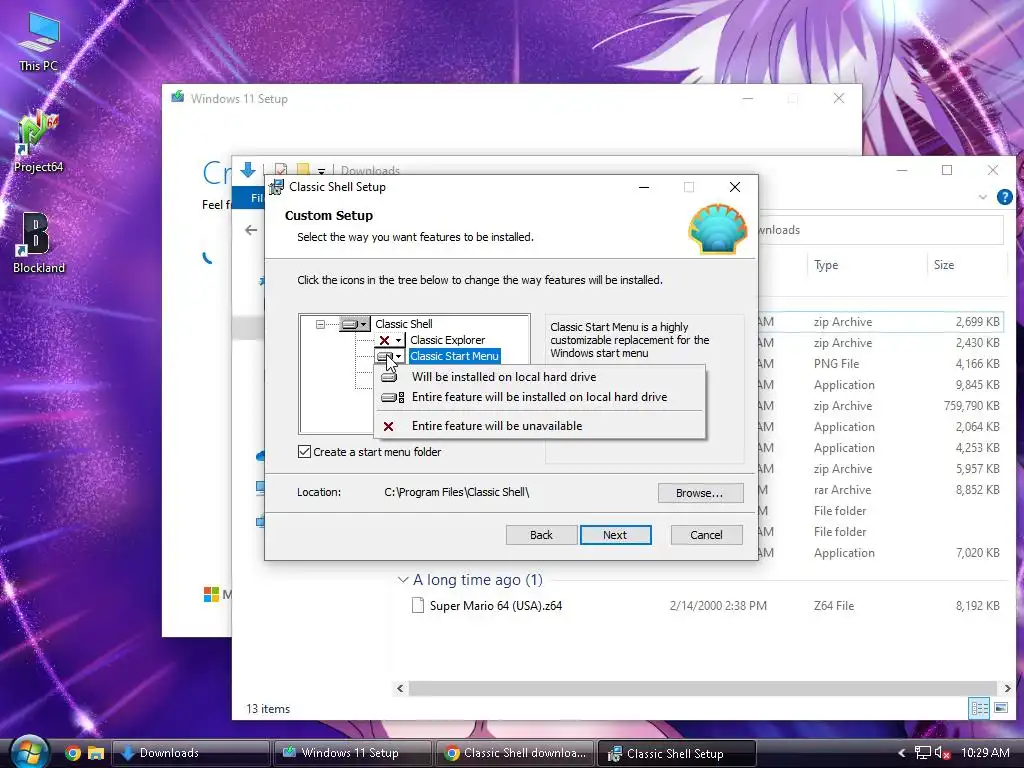
Task: Choose 'Entire feature will be unavailable'
Action: pos(497,426)
